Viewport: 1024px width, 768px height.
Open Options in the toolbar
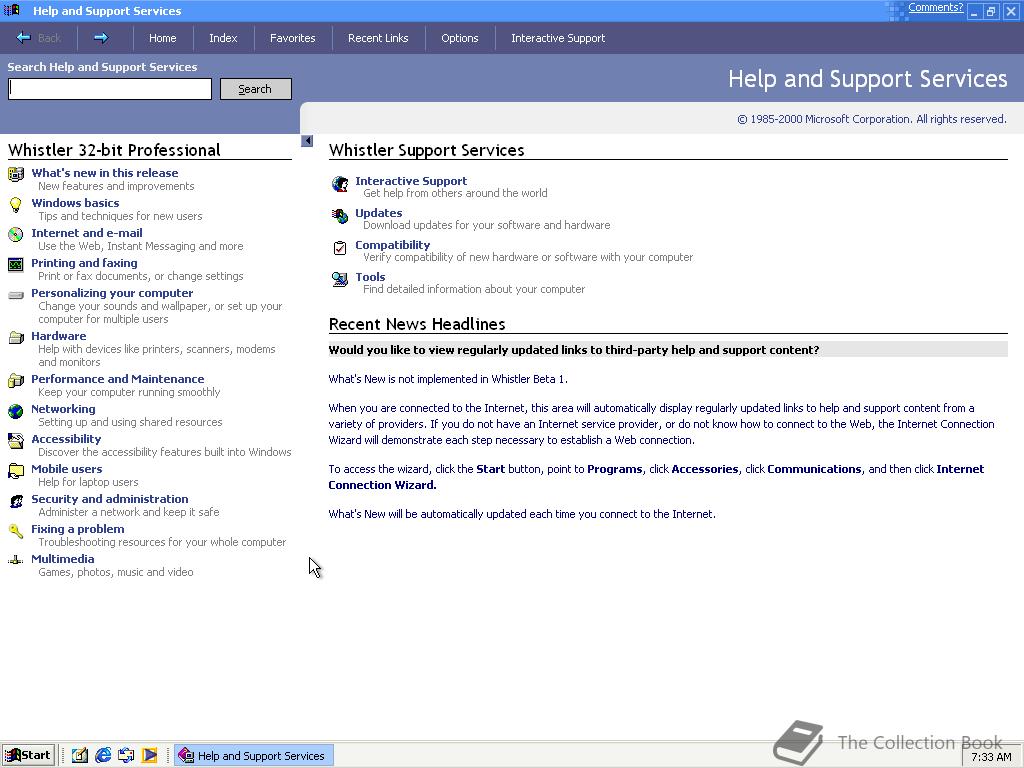(x=460, y=38)
